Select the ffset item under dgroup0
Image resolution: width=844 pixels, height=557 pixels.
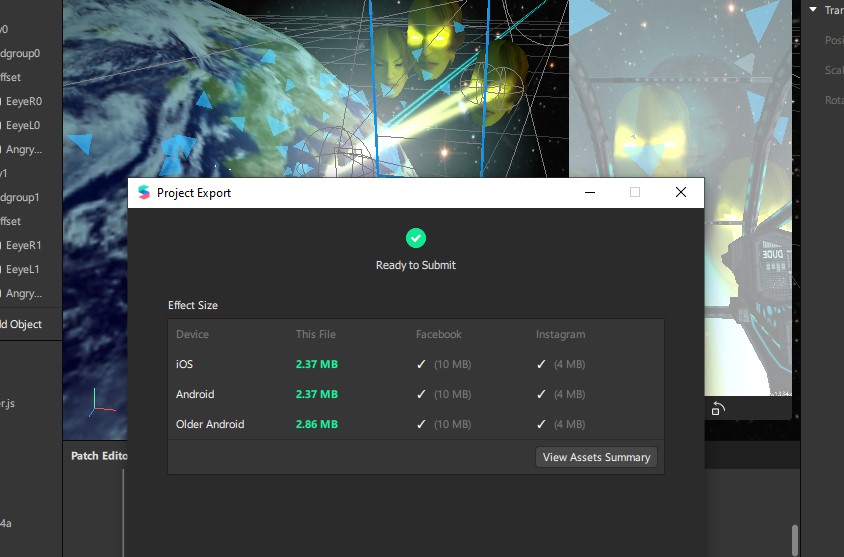[11, 77]
